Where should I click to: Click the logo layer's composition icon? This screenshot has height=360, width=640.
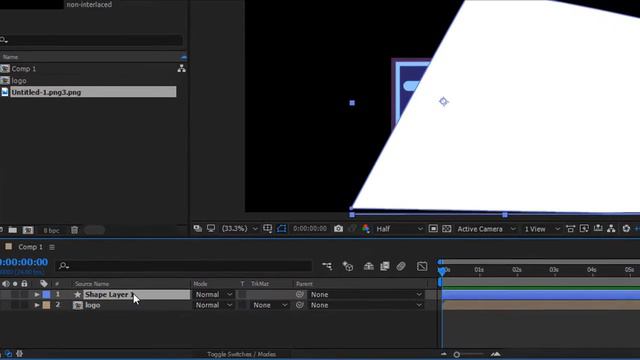pyautogui.click(x=78, y=305)
